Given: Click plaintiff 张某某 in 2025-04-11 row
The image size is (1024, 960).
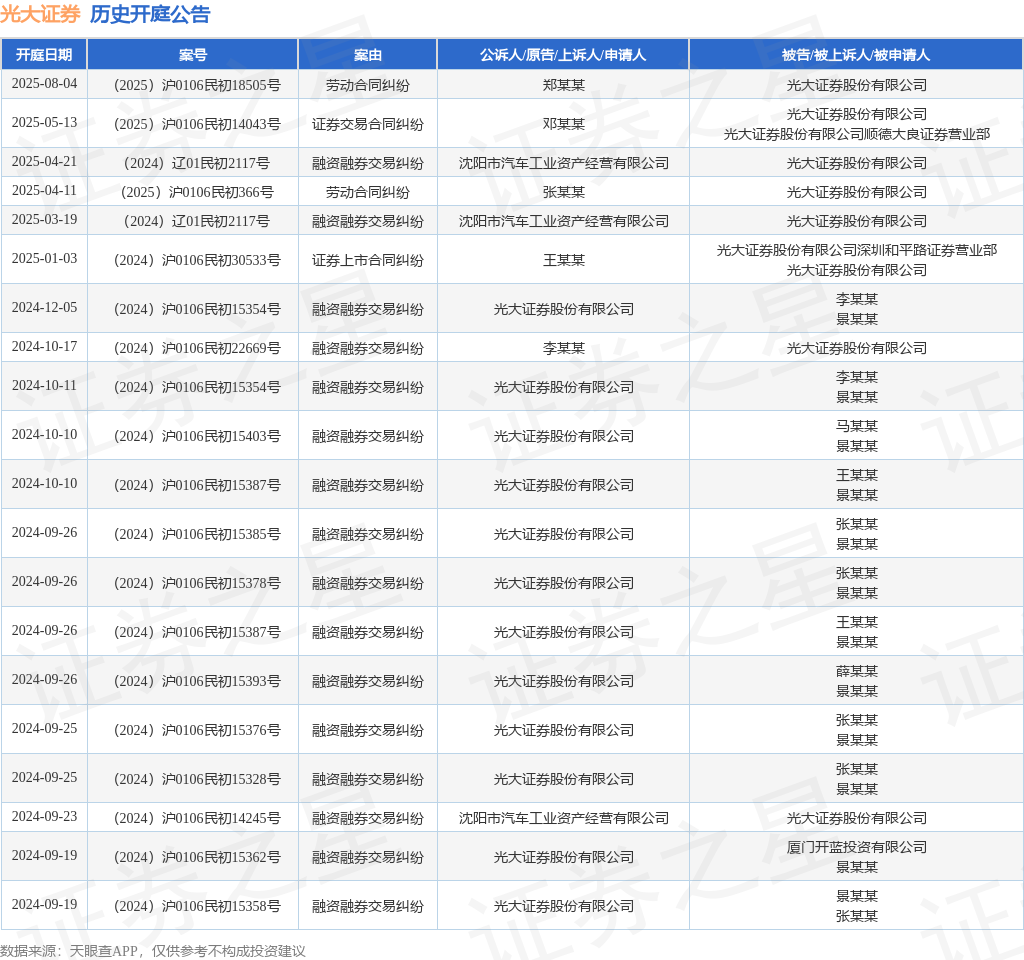Looking at the screenshot, I should click(x=564, y=192).
